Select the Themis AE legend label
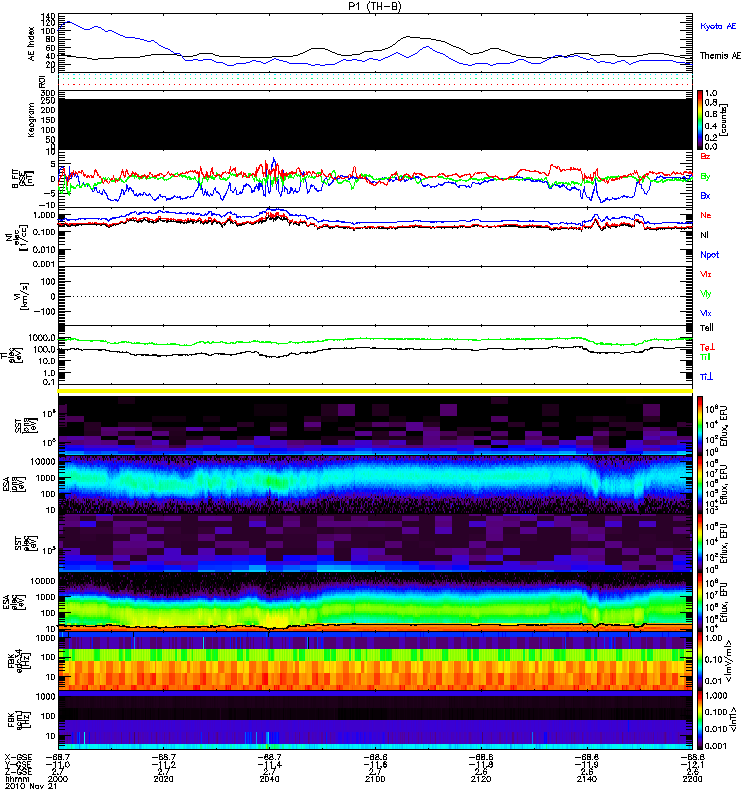The image size is (750, 800). [720, 56]
